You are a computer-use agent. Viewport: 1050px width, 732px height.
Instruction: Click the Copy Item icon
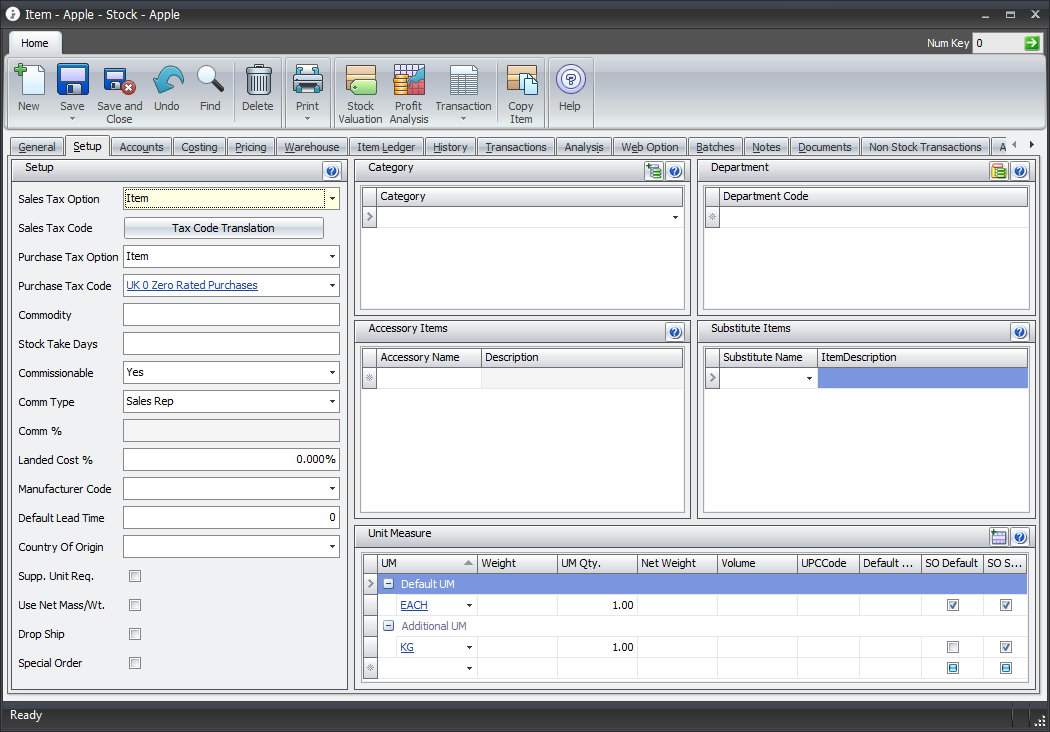[x=521, y=82]
